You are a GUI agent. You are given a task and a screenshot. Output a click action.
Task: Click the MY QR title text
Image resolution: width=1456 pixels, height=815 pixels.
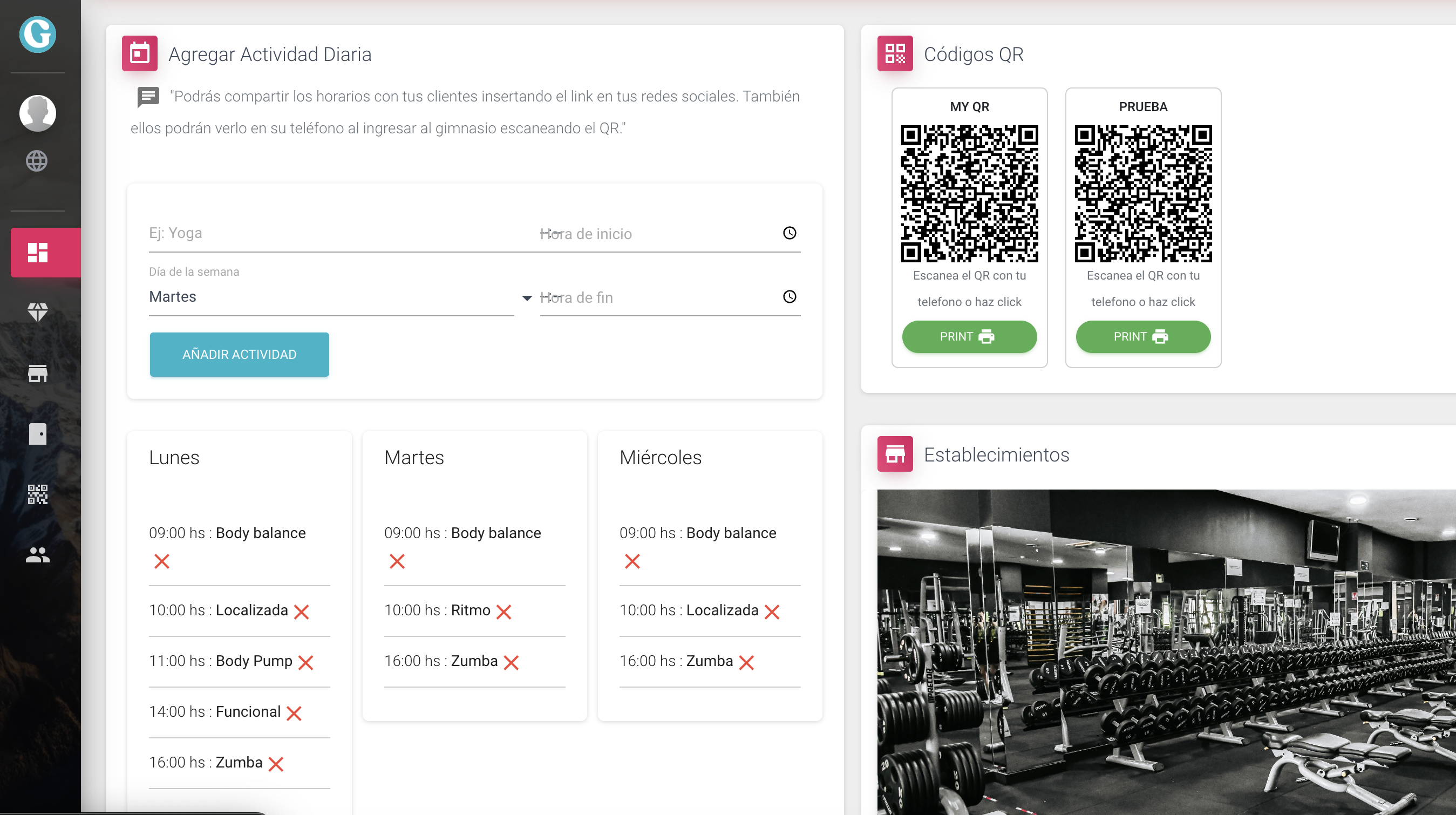[969, 107]
